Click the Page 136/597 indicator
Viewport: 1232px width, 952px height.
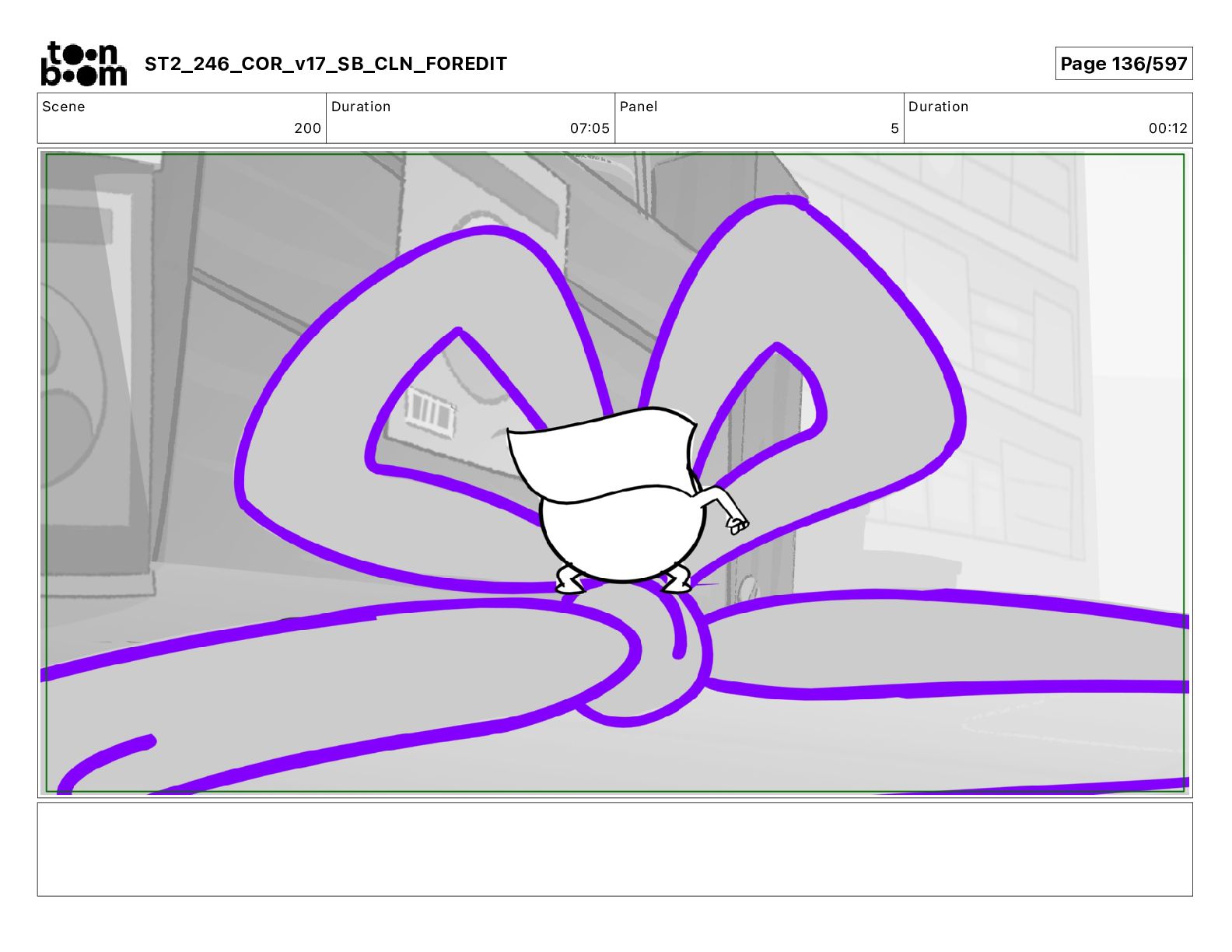(1124, 64)
